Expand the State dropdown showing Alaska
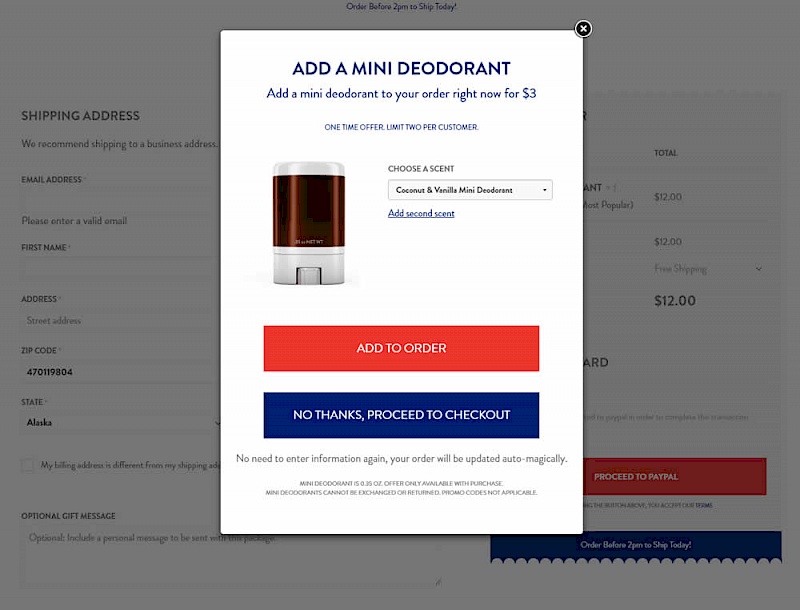This screenshot has width=800, height=610. (121, 422)
